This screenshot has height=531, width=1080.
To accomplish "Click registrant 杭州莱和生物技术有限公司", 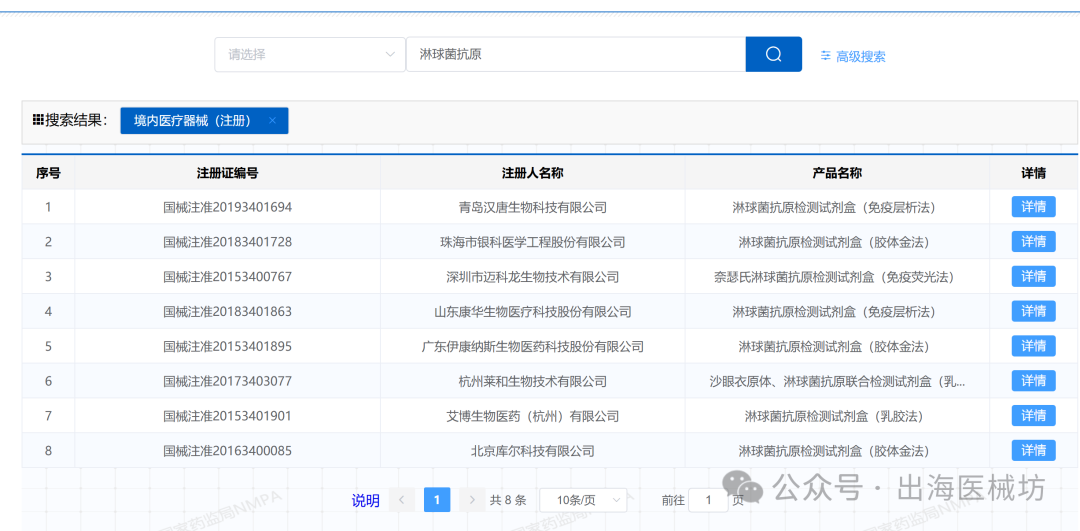I will (x=532, y=381).
